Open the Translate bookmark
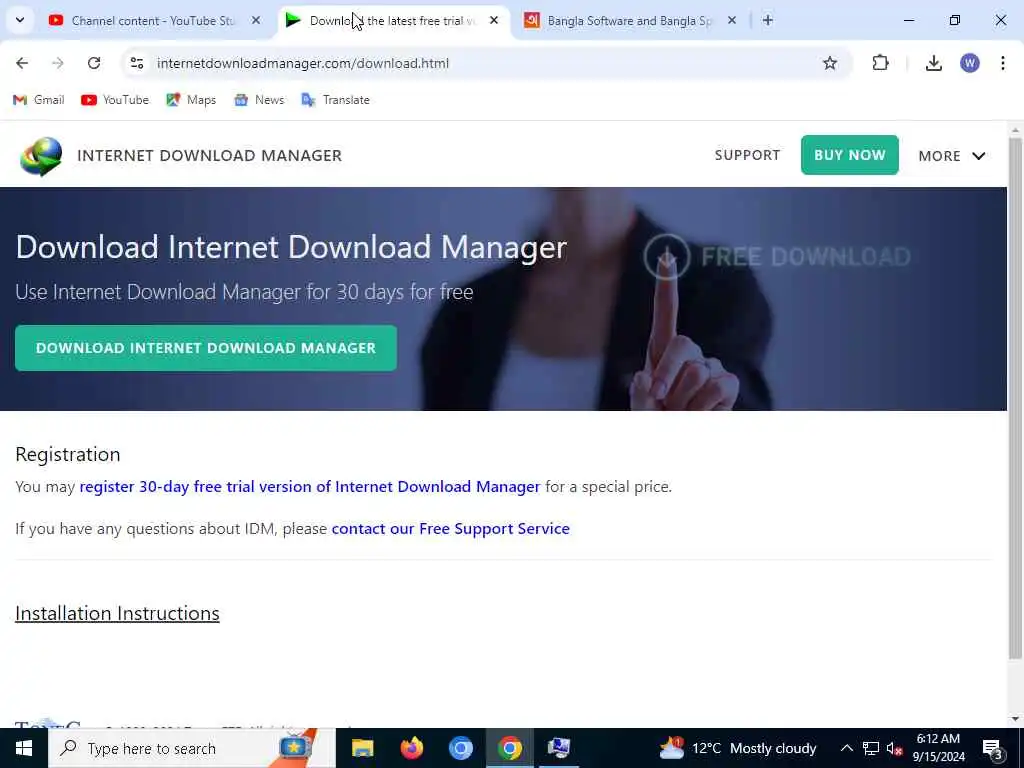The width and height of the screenshot is (1024, 768). (x=336, y=100)
